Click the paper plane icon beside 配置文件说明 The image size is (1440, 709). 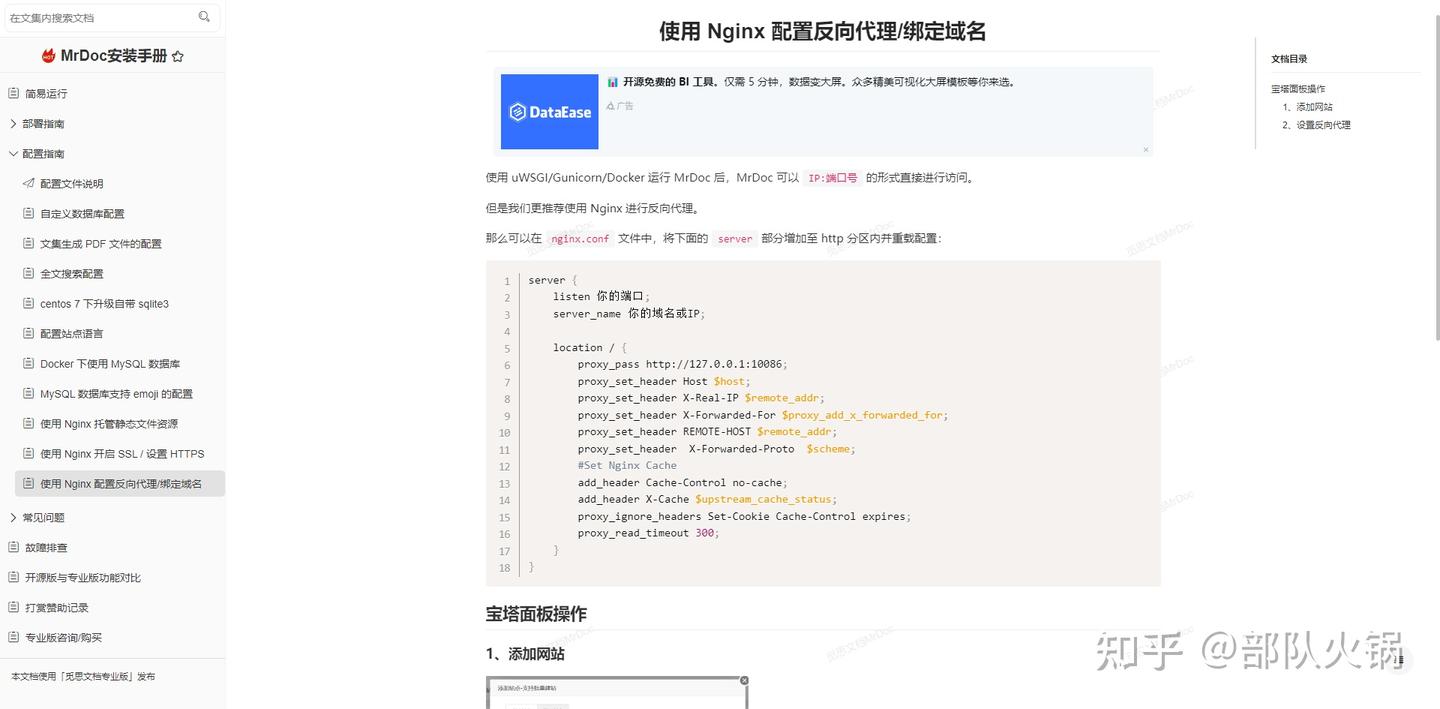pyautogui.click(x=28, y=183)
